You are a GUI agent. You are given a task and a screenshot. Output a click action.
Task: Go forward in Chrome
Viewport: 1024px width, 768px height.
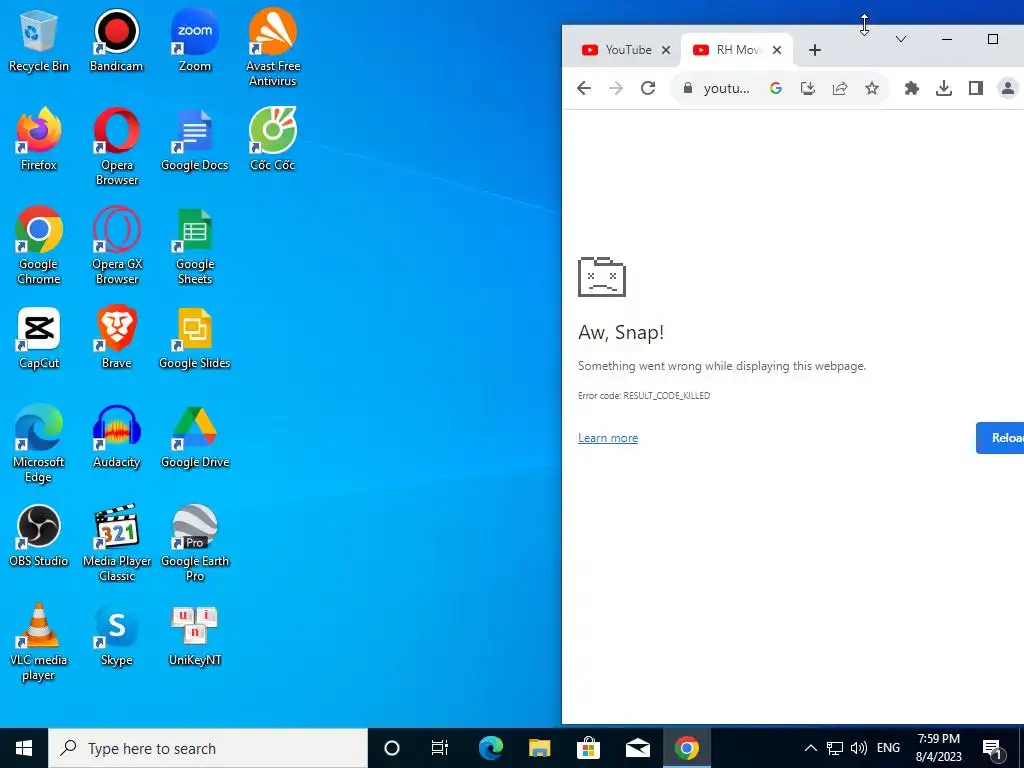[616, 88]
